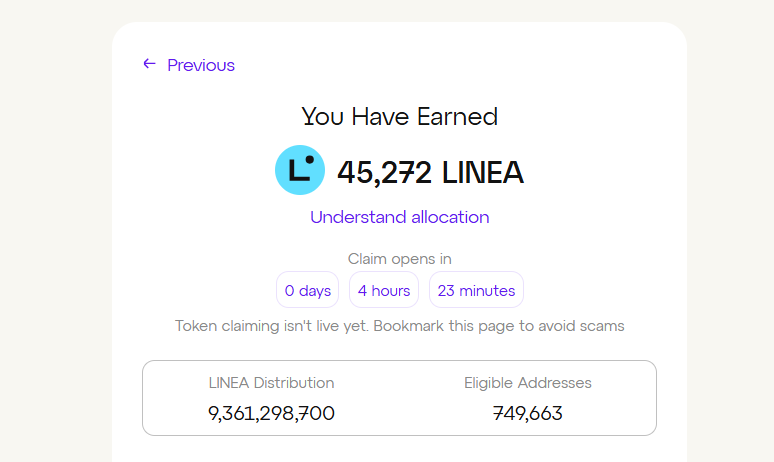Click the 0 days countdown pill
The height and width of the screenshot is (462, 774).
coord(308,290)
